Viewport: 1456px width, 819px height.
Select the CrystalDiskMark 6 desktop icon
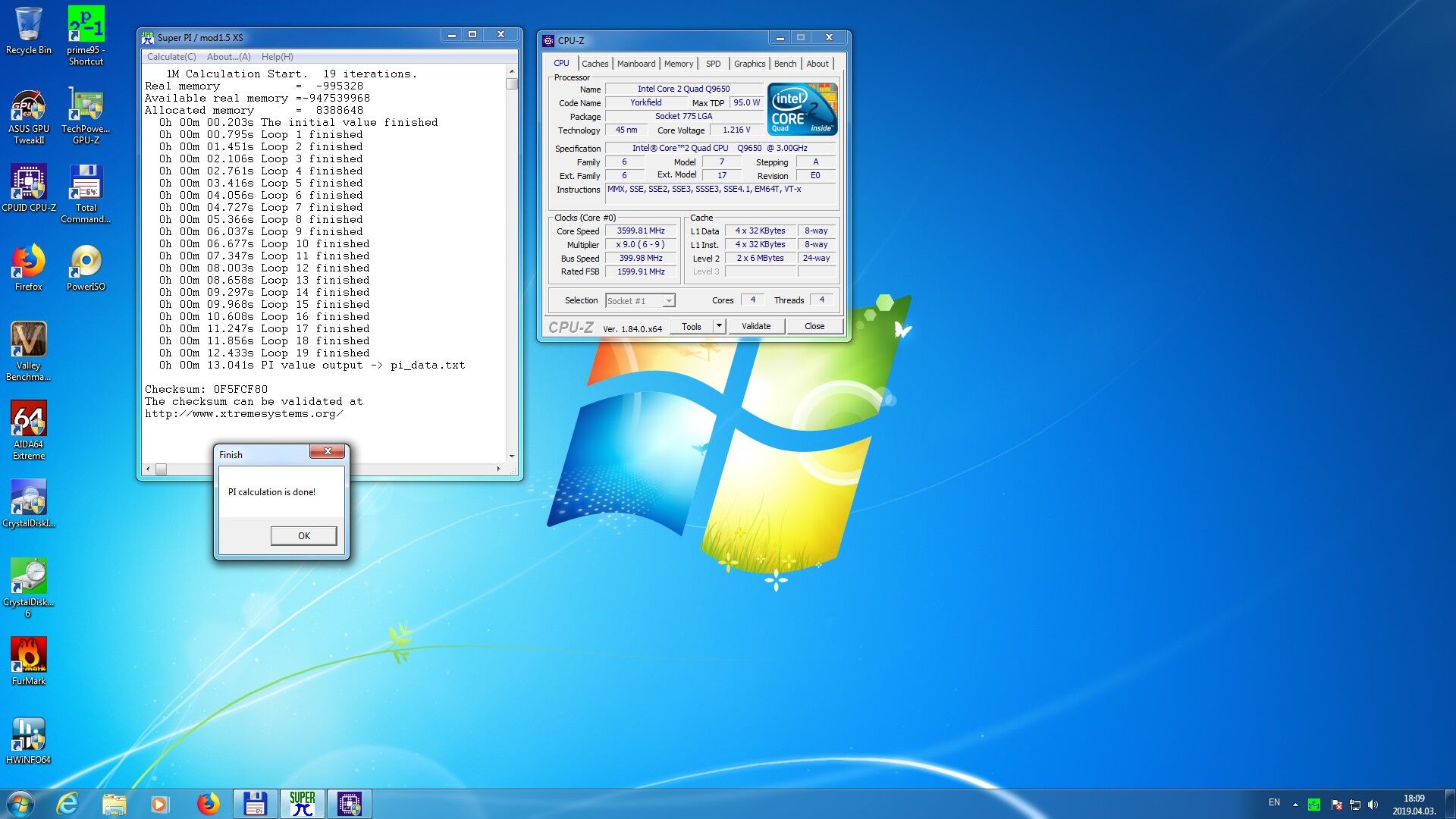[29, 588]
